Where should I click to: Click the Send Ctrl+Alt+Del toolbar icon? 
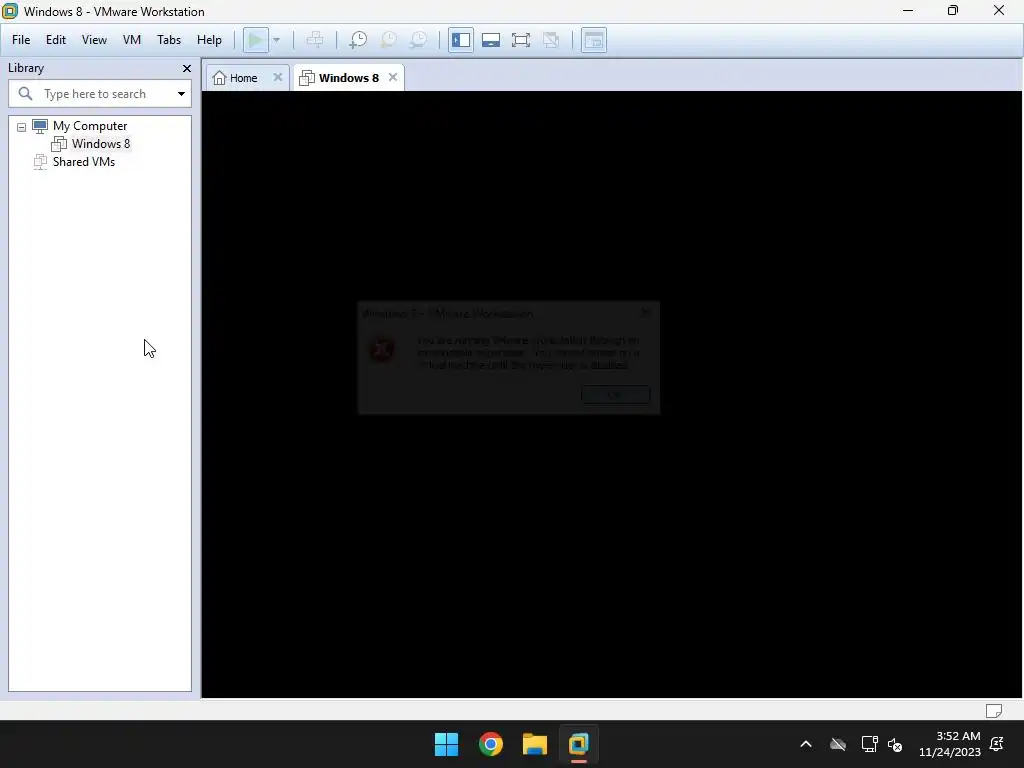coord(315,40)
